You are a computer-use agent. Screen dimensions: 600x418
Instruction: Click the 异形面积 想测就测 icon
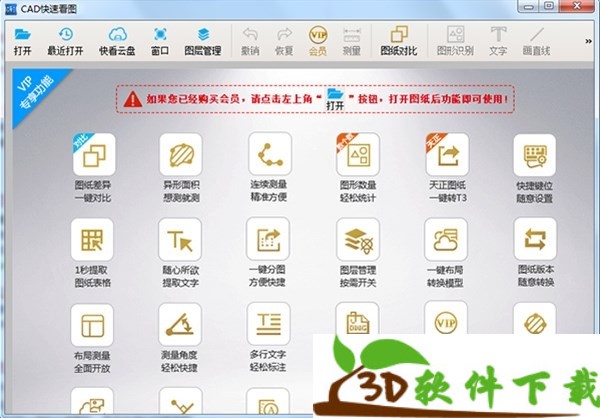[x=181, y=155]
